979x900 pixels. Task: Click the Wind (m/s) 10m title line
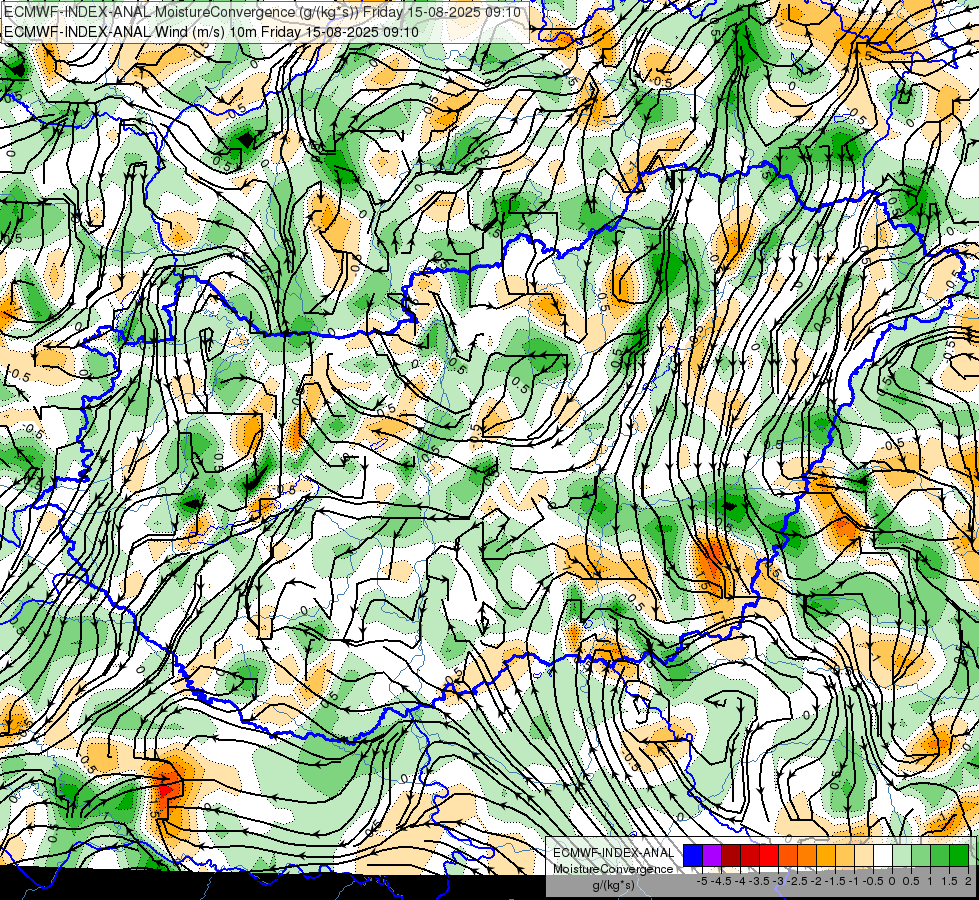click(211, 32)
